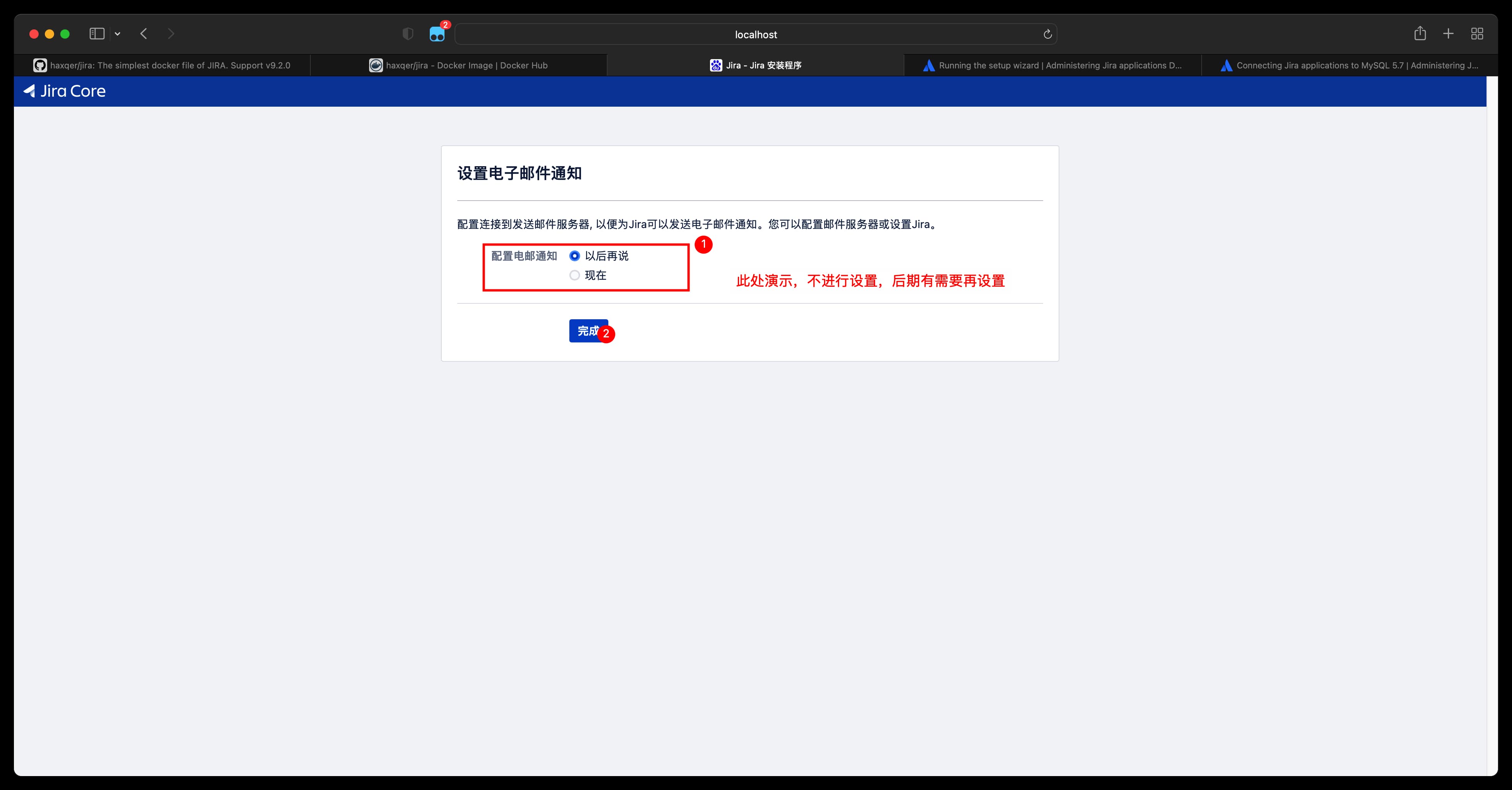Click the description text about mail server

pyautogui.click(x=698, y=224)
